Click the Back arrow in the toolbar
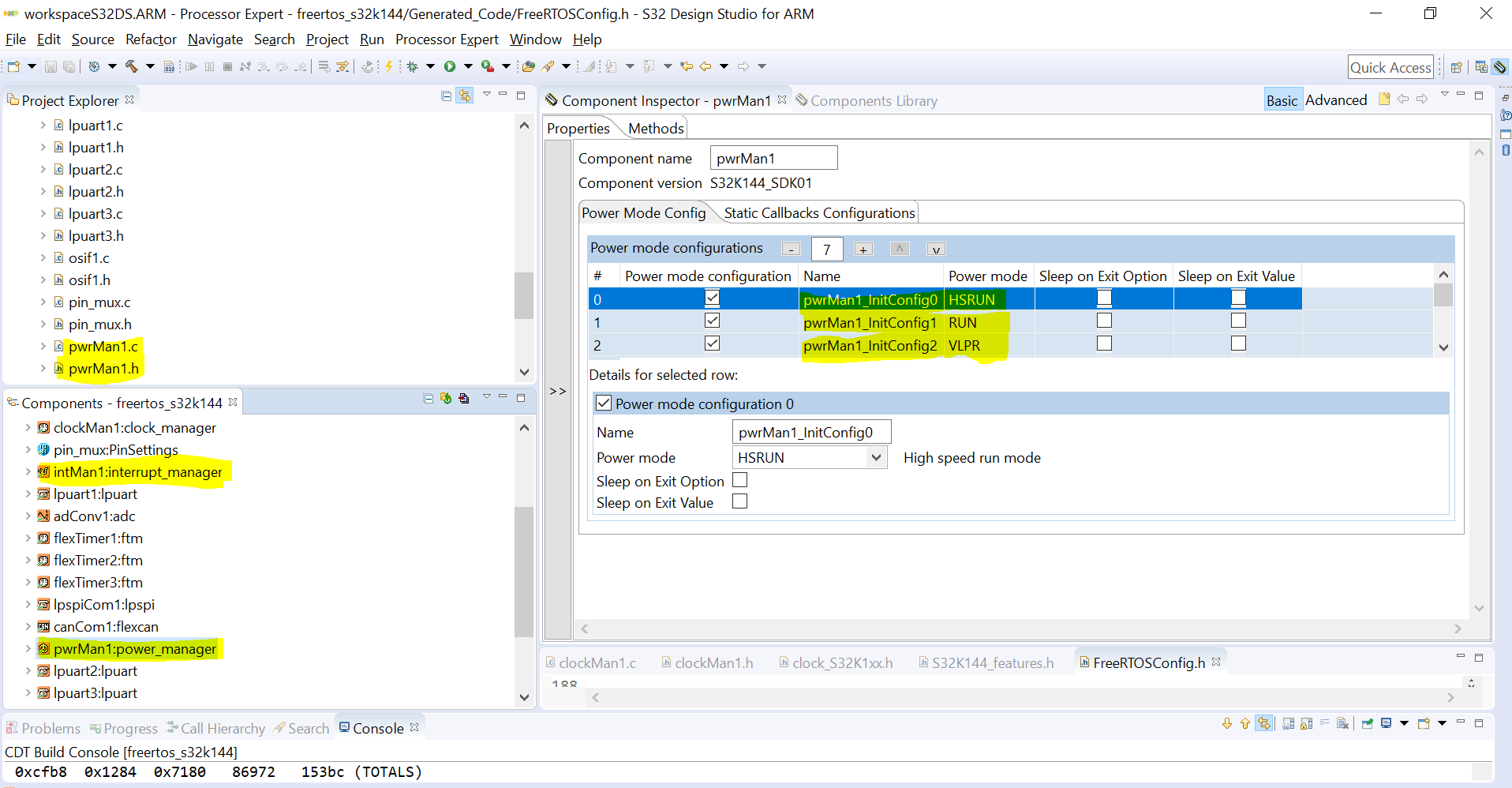This screenshot has width=1512, height=788. [x=705, y=66]
